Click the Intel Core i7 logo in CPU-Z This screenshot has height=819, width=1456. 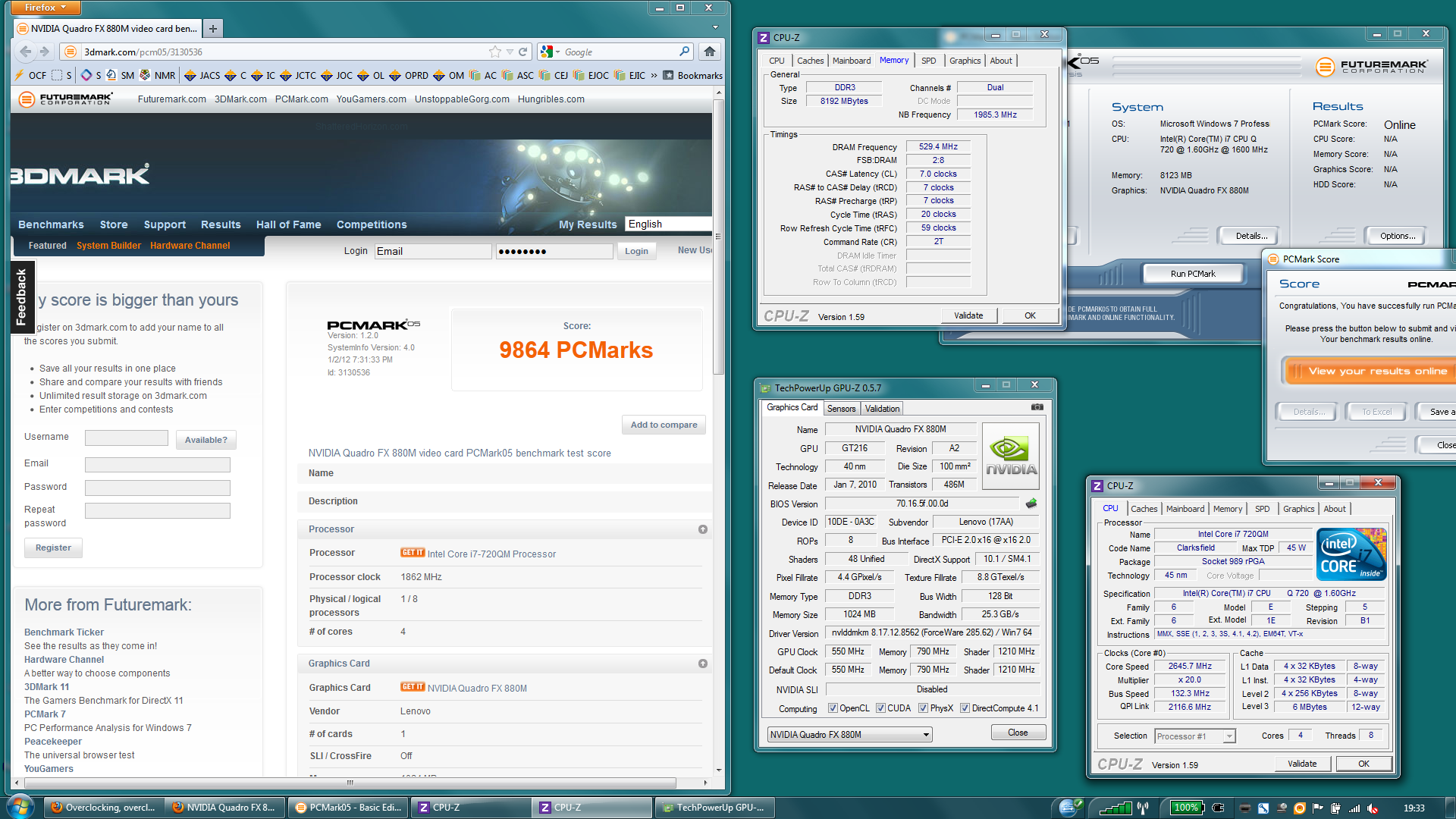pos(1352,554)
